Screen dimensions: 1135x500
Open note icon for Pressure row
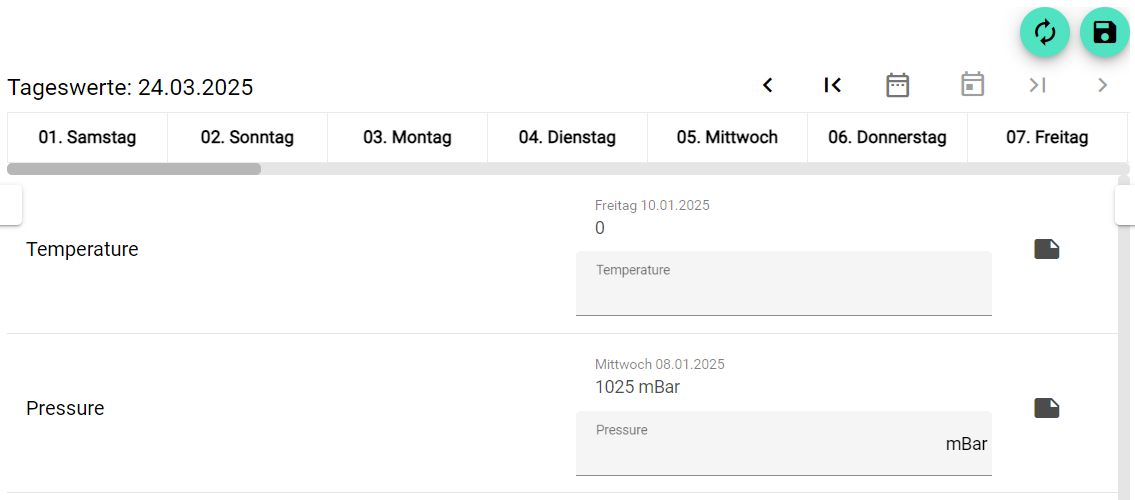pyautogui.click(x=1047, y=408)
